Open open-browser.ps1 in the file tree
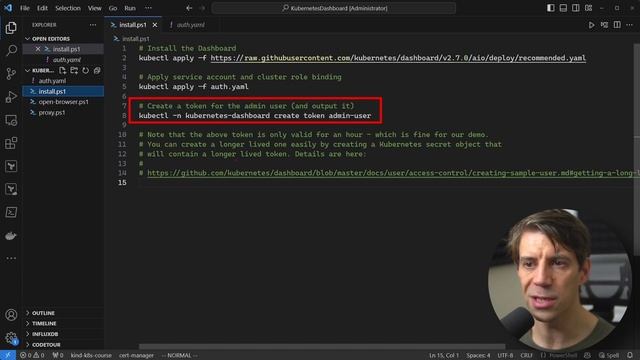The height and width of the screenshot is (360, 640). pyautogui.click(x=63, y=102)
